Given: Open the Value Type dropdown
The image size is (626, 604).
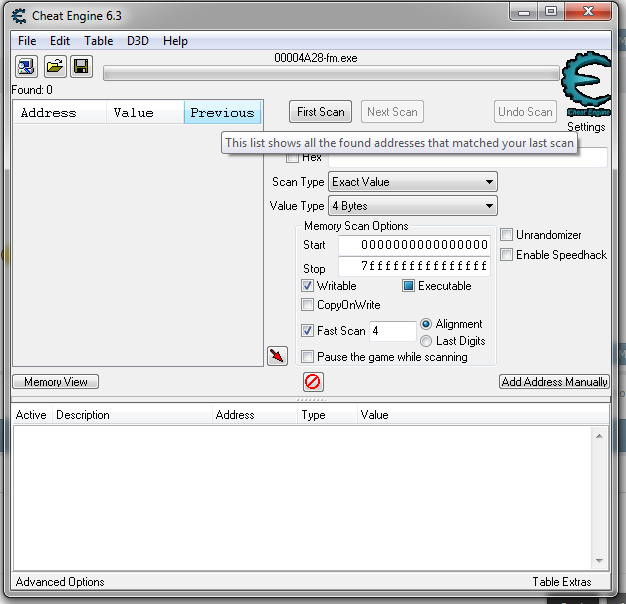Looking at the screenshot, I should coord(413,206).
